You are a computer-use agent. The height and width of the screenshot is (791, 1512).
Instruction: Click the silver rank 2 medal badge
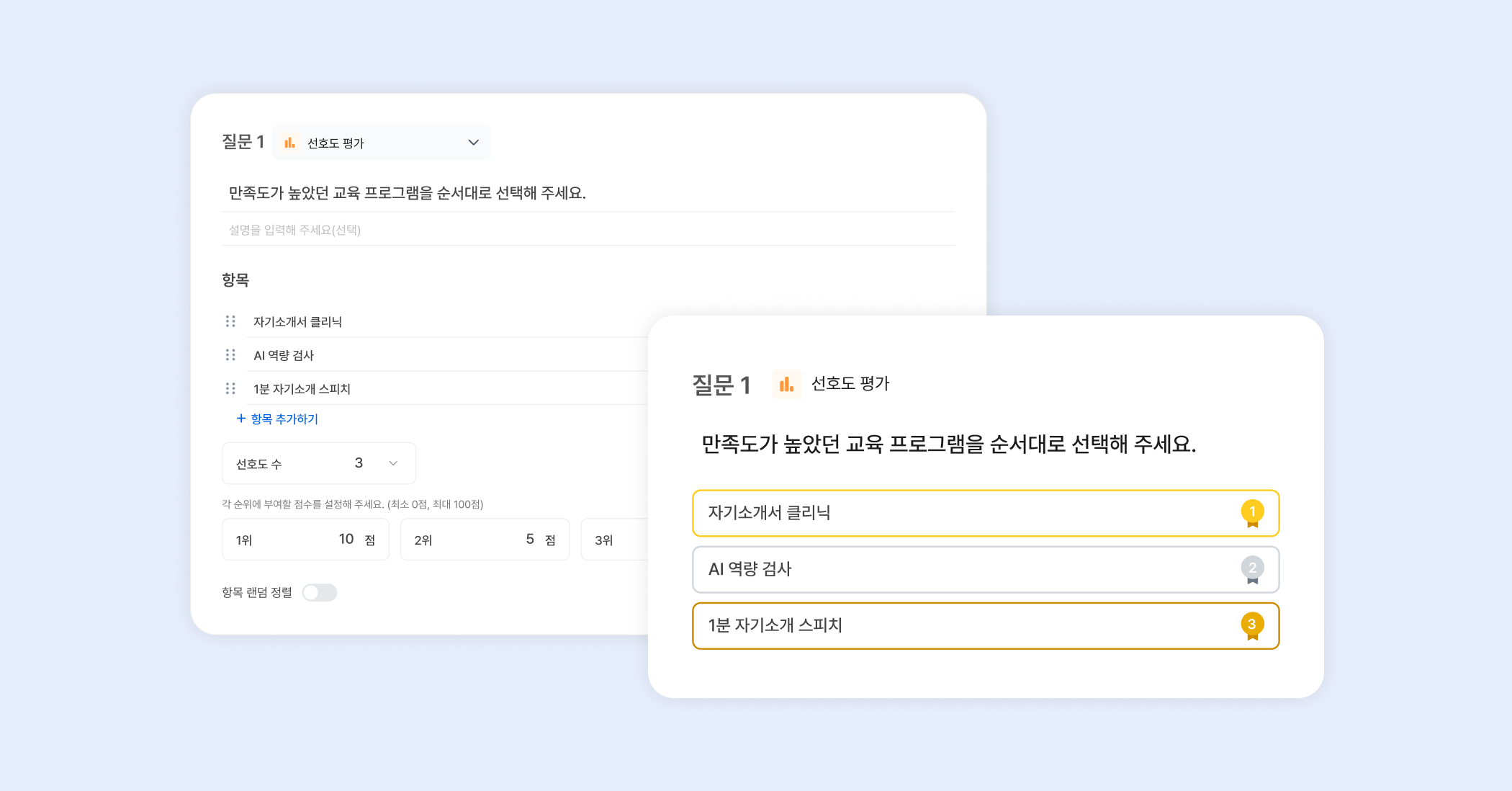coord(1252,569)
